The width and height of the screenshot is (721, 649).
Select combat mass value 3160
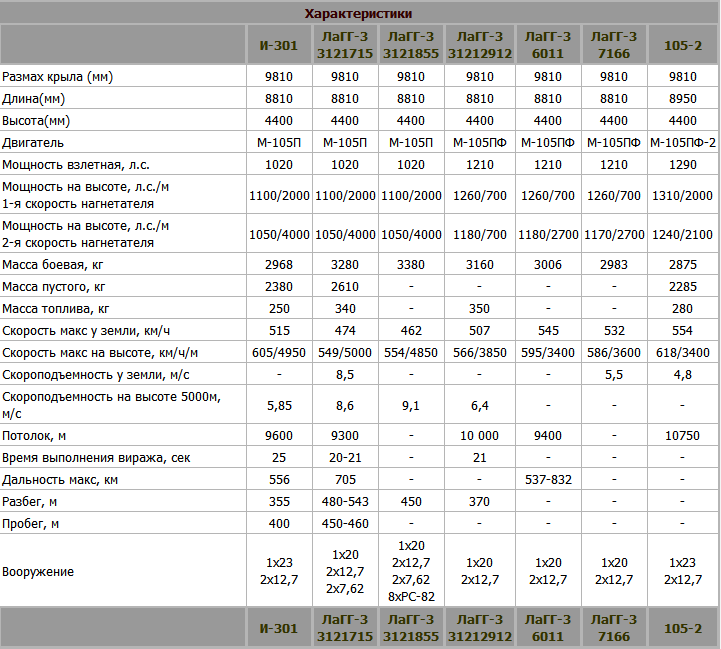(480, 264)
